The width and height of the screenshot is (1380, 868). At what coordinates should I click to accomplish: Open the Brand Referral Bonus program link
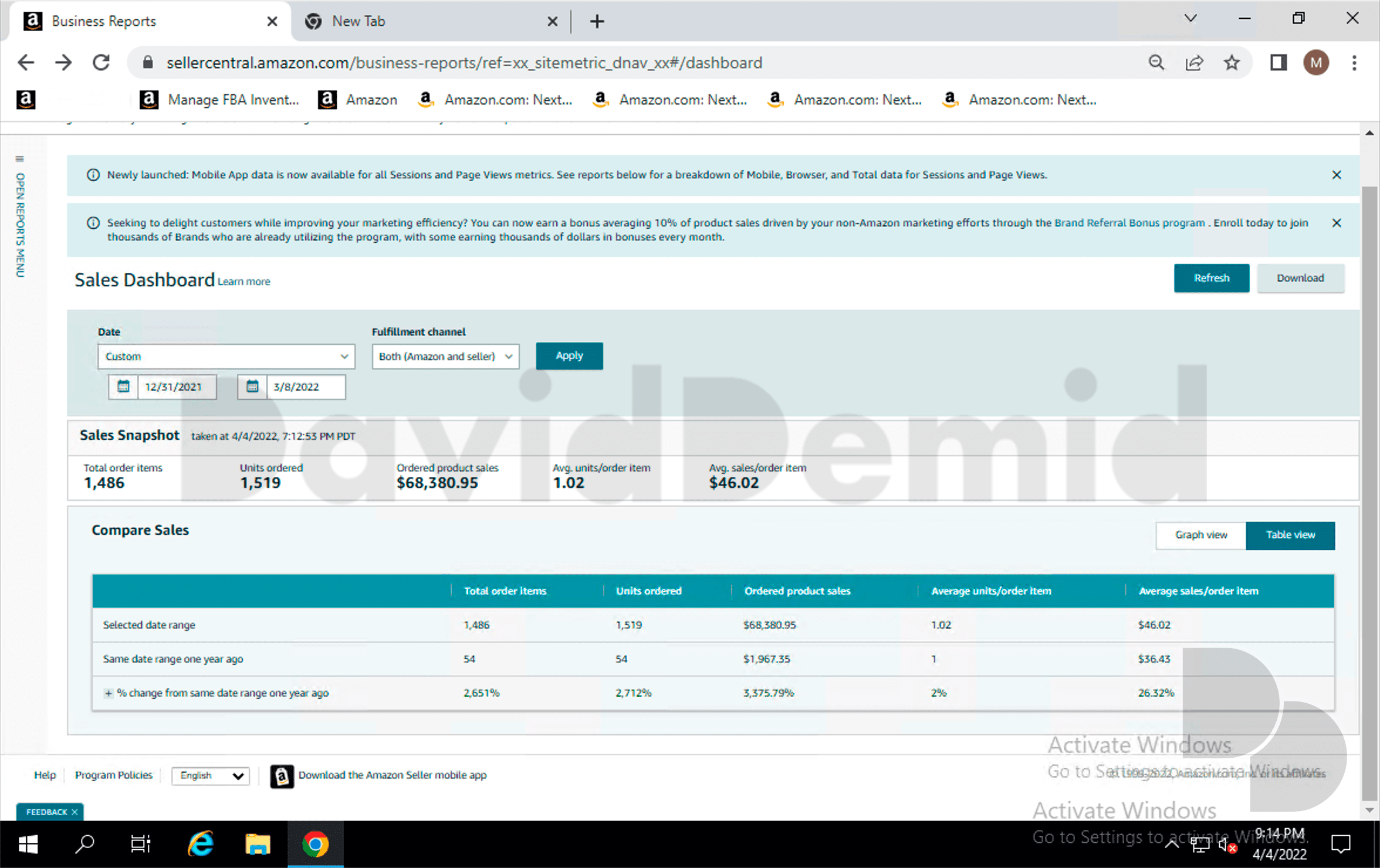[1129, 223]
